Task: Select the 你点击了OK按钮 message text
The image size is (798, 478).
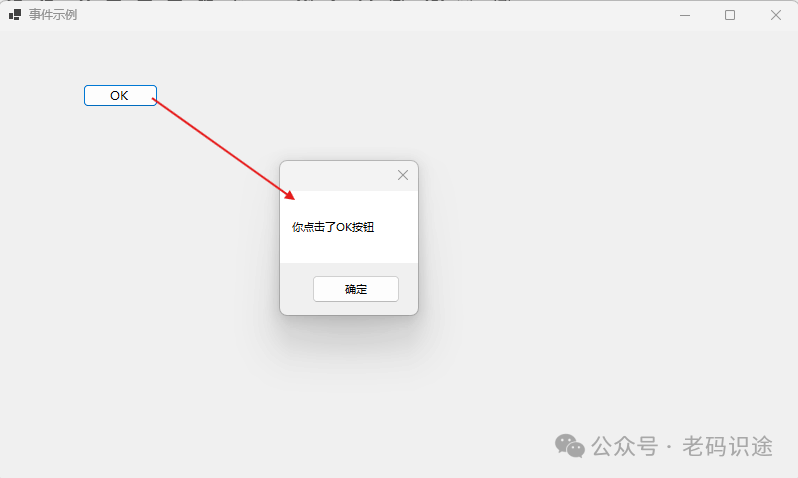Action: (333, 227)
